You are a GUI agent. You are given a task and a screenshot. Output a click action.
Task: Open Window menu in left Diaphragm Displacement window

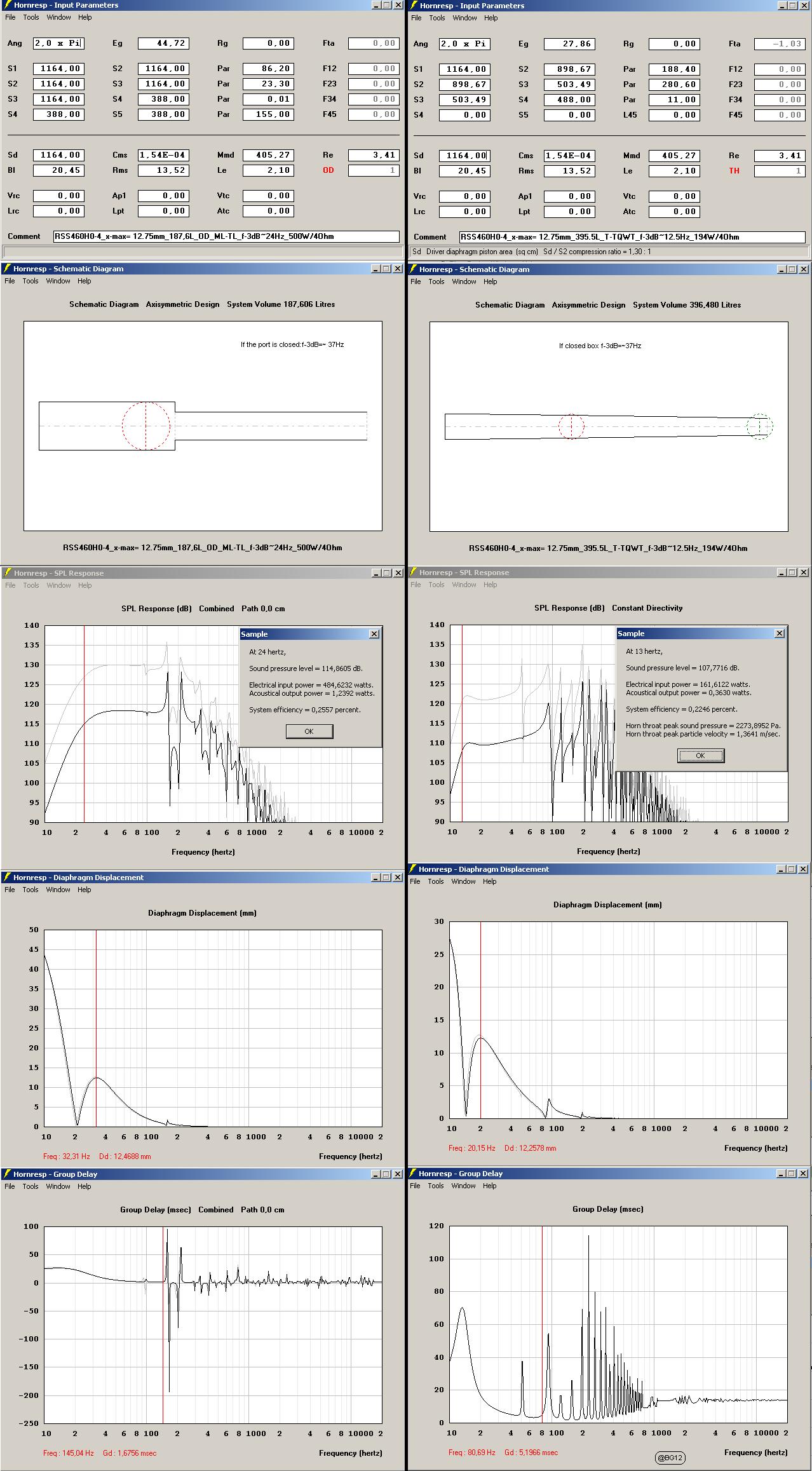click(x=58, y=890)
